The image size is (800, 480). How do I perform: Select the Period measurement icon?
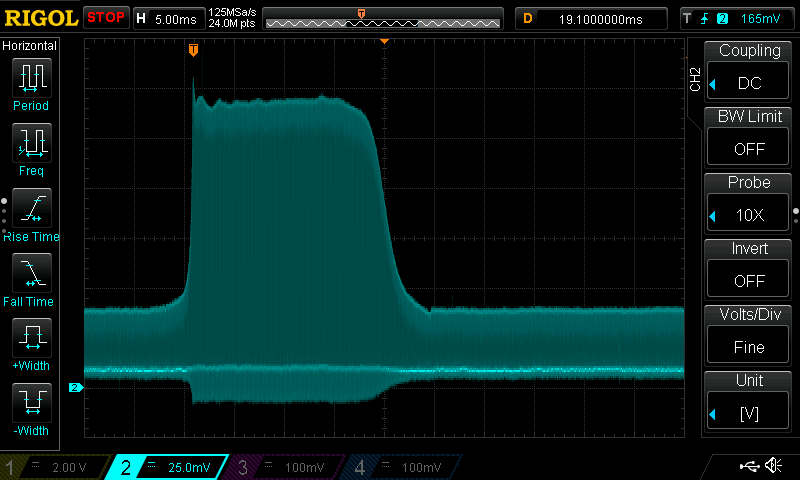tap(30, 78)
